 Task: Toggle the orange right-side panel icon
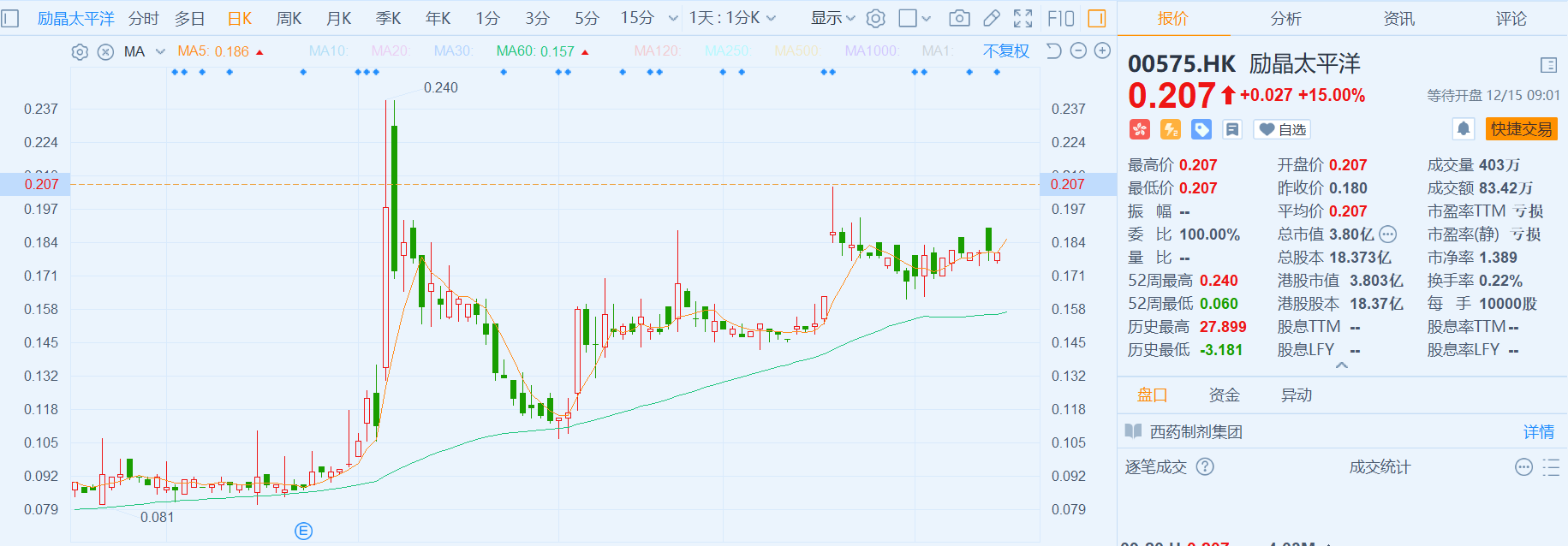click(1097, 18)
